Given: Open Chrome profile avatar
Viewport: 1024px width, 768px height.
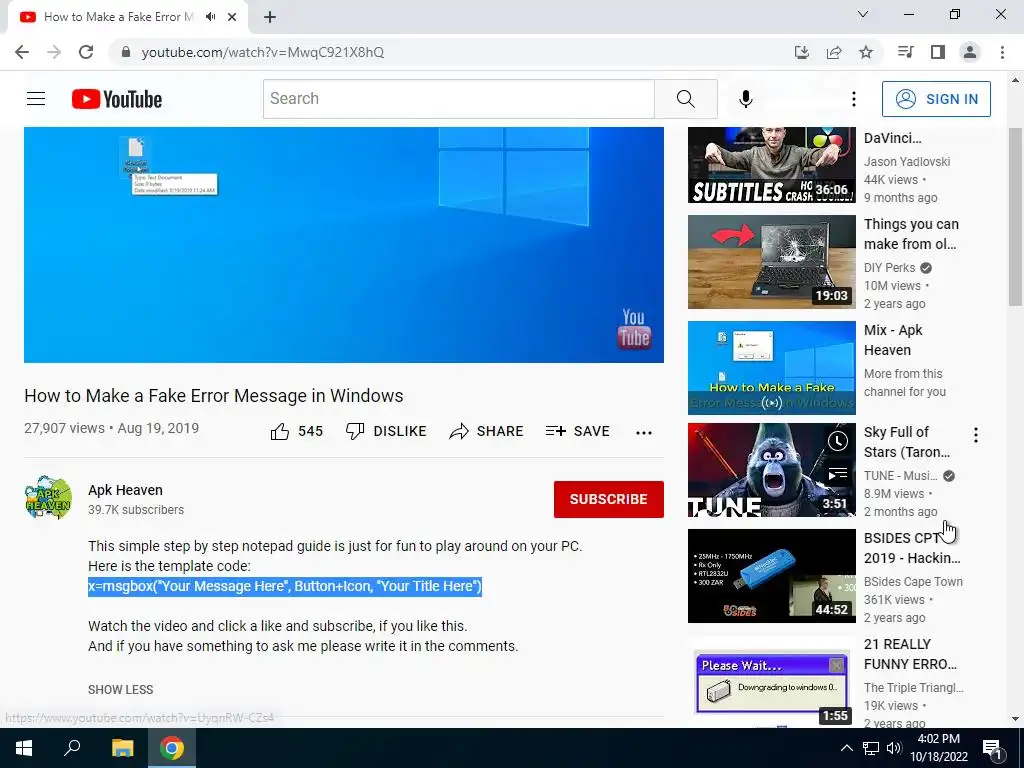Looking at the screenshot, I should click(970, 52).
